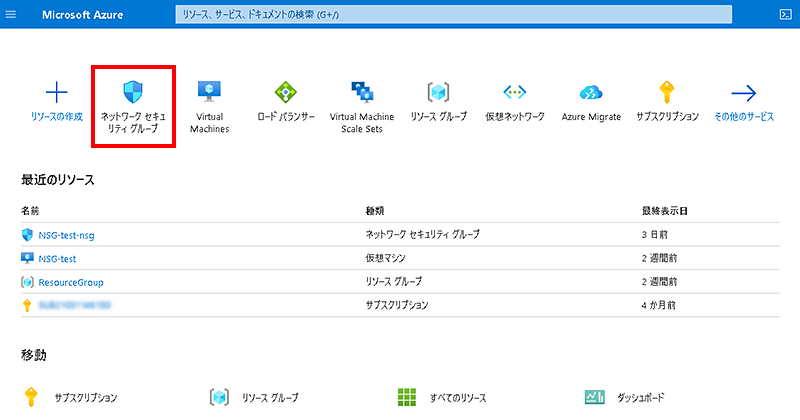Open the Virtual Machines monitor icon
The height and width of the screenshot is (420, 800).
click(x=209, y=91)
